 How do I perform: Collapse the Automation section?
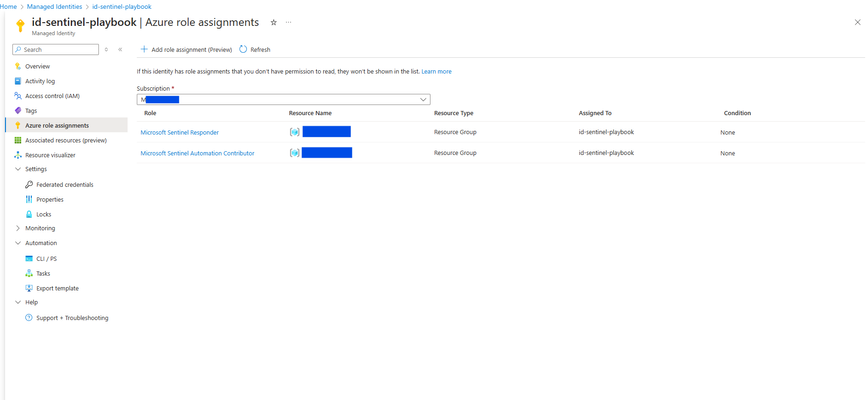[x=18, y=243]
